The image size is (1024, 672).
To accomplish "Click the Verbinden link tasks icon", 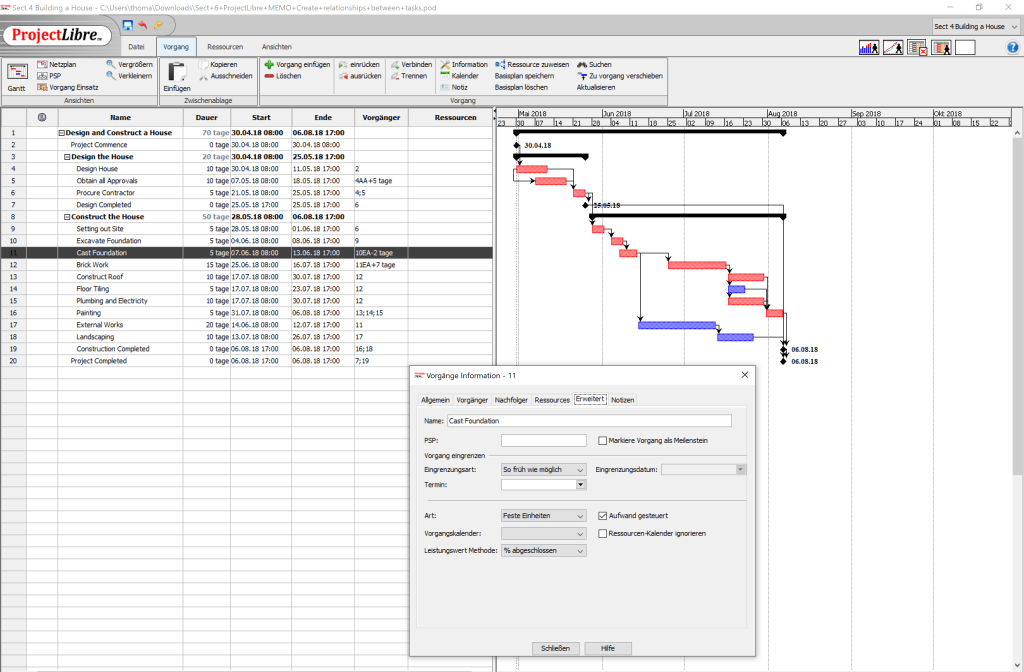I will pyautogui.click(x=396, y=64).
